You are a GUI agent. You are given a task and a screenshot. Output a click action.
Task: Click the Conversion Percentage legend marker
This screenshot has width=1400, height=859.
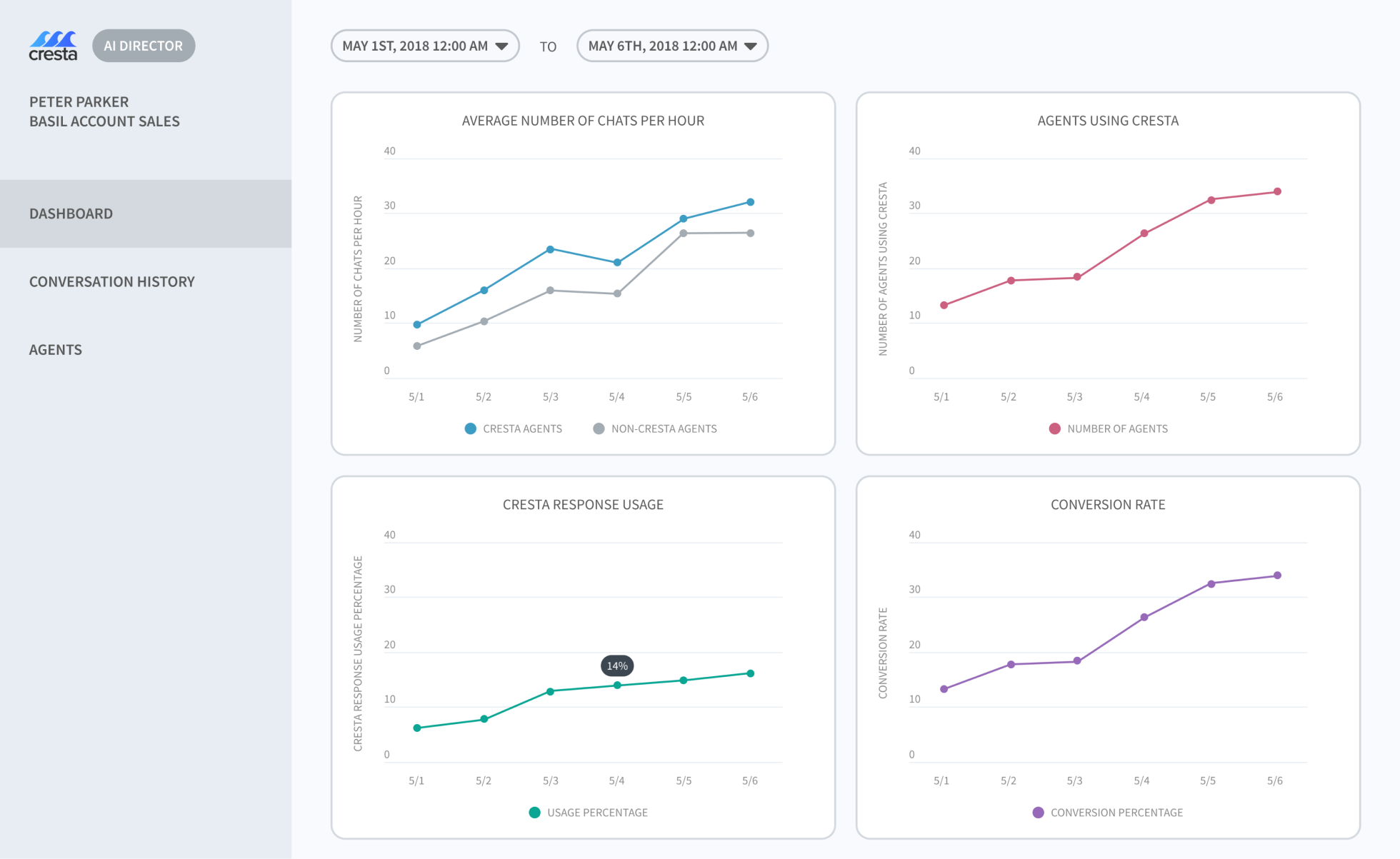click(x=1038, y=813)
